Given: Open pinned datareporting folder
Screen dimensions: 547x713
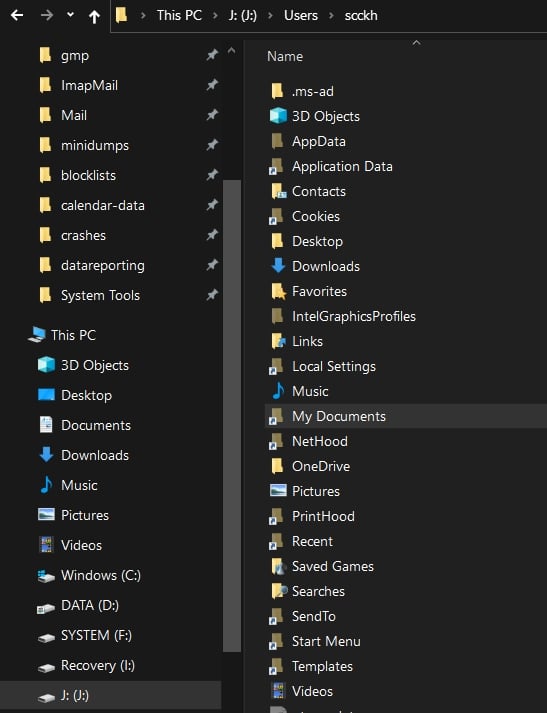Looking at the screenshot, I should (103, 266).
